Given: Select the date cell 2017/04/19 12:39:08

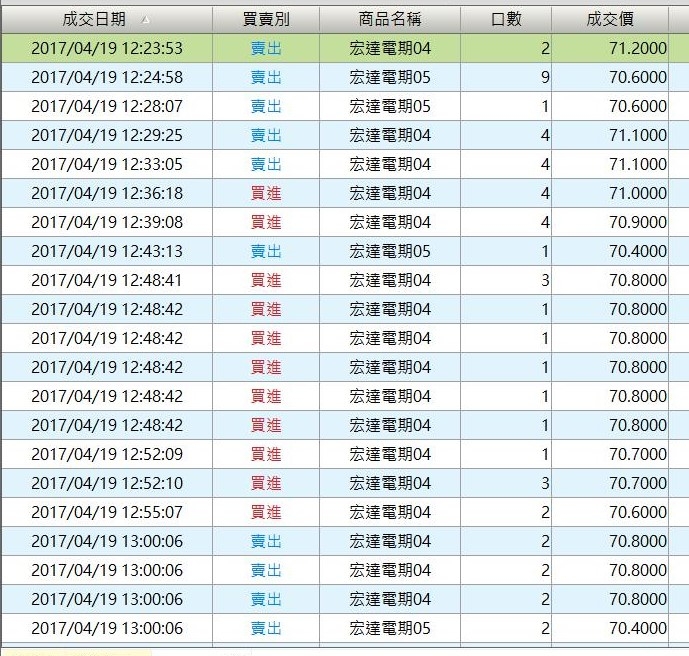Looking at the screenshot, I should click(107, 222).
